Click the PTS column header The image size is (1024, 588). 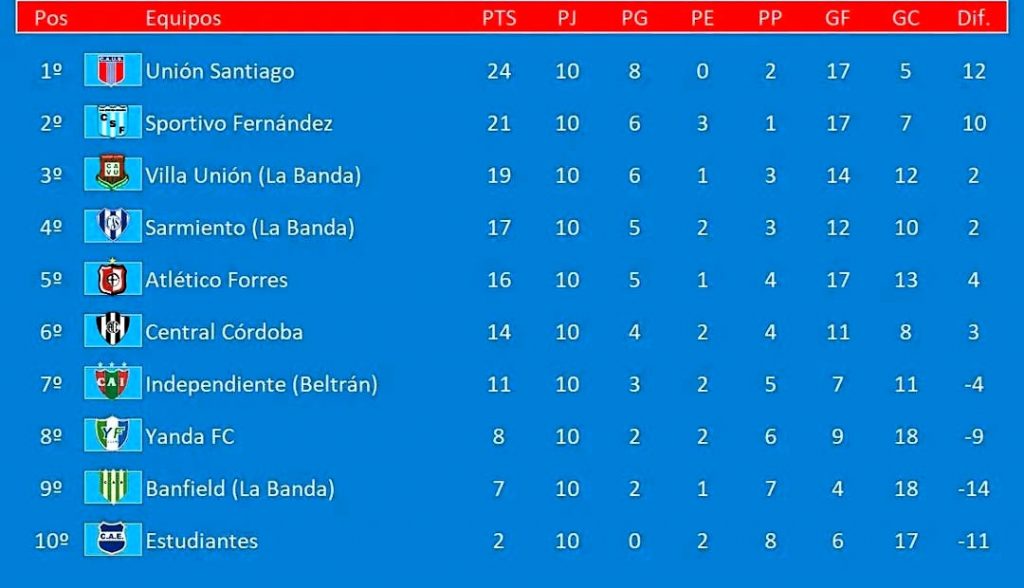coord(499,18)
